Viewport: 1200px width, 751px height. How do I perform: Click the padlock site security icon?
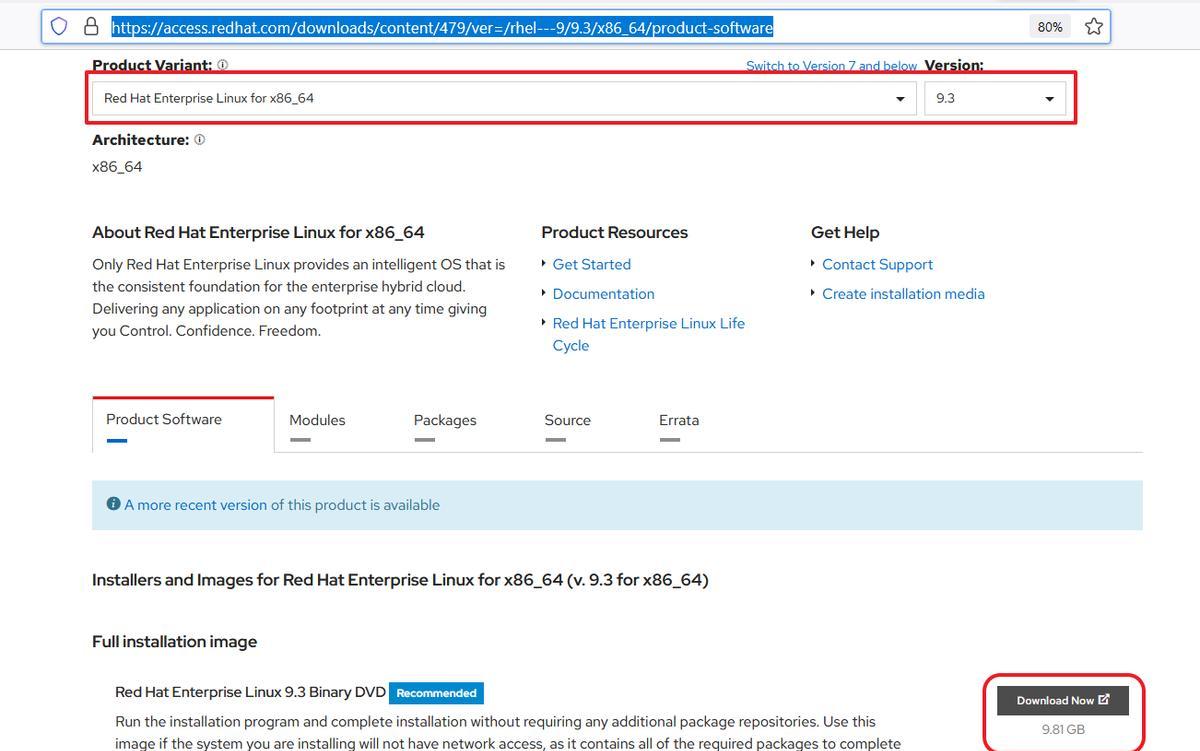[x=91, y=26]
